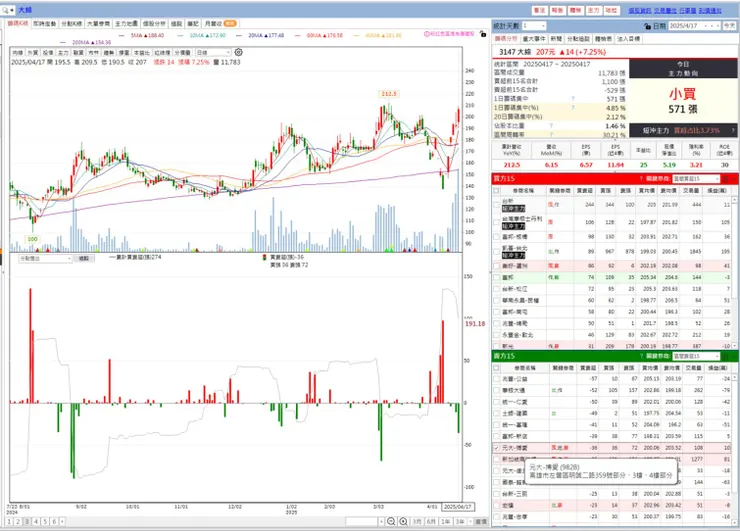This screenshot has height=531, width=740.
Task: Click the 重置 reset button below chart
Action: 480,522
